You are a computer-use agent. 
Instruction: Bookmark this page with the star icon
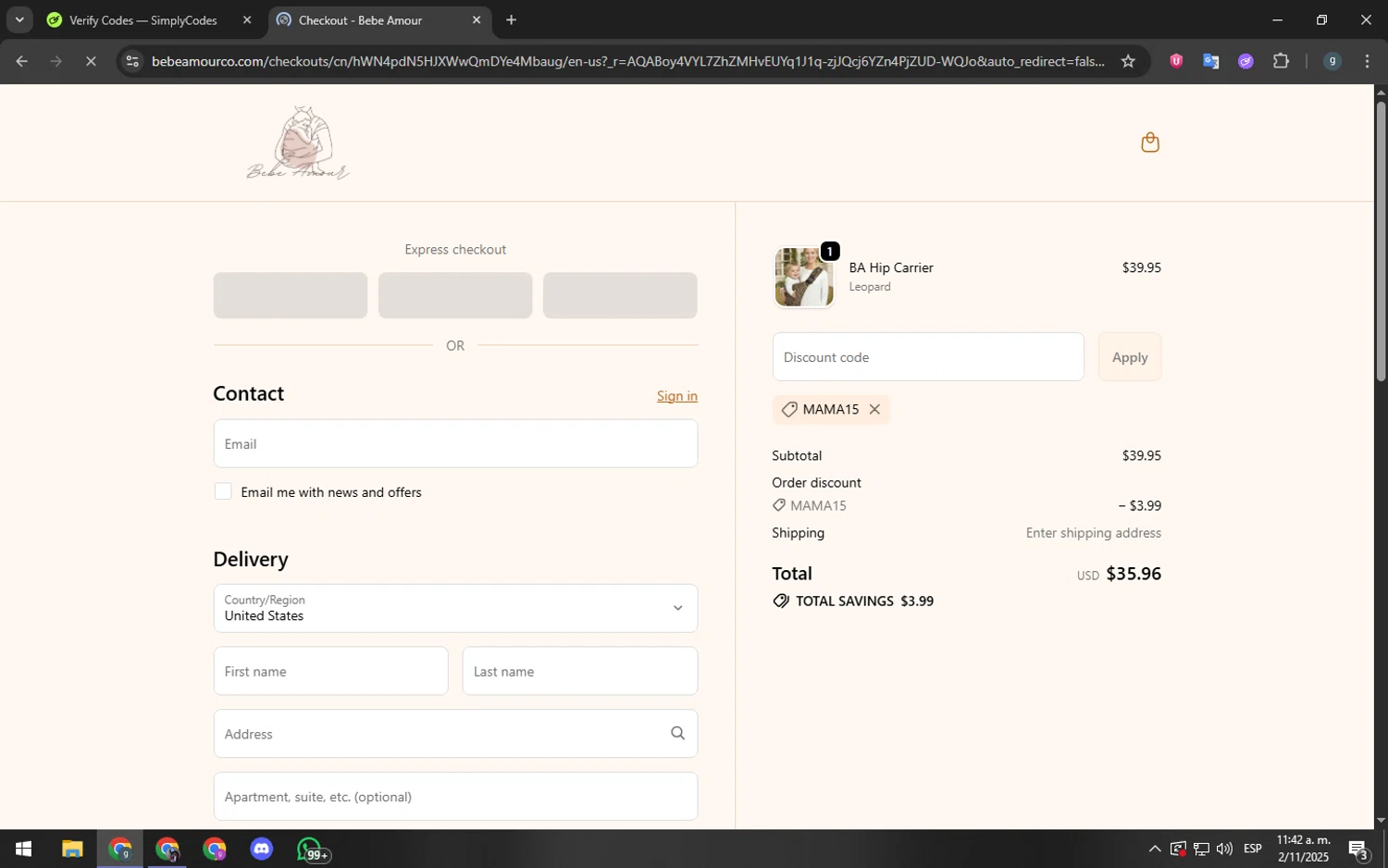coord(1128,61)
